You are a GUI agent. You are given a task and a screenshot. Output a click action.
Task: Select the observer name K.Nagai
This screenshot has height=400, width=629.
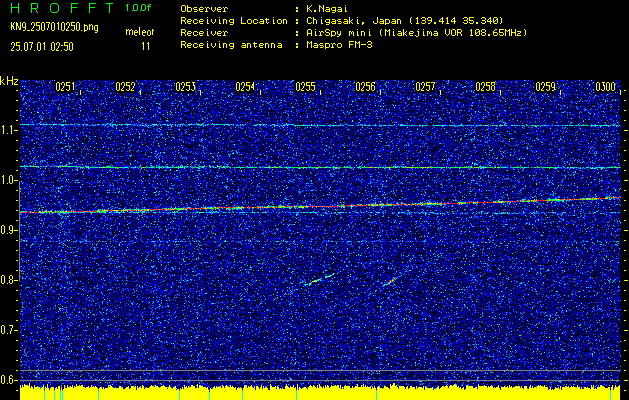point(329,9)
